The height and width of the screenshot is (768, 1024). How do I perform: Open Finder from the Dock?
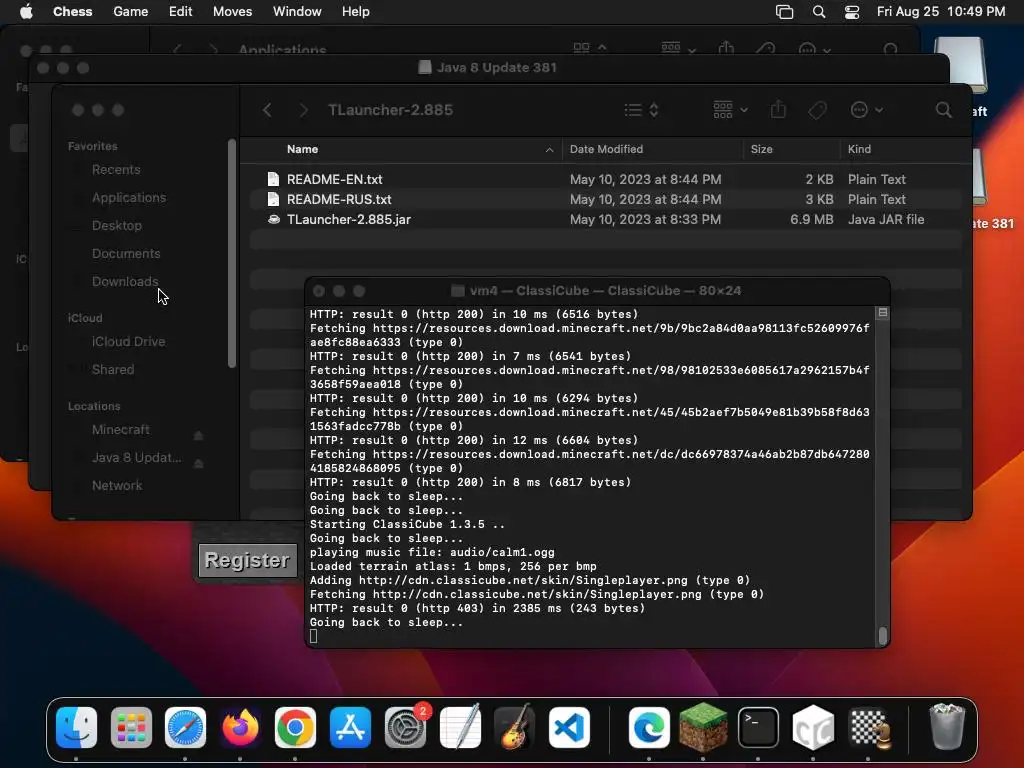[76, 728]
